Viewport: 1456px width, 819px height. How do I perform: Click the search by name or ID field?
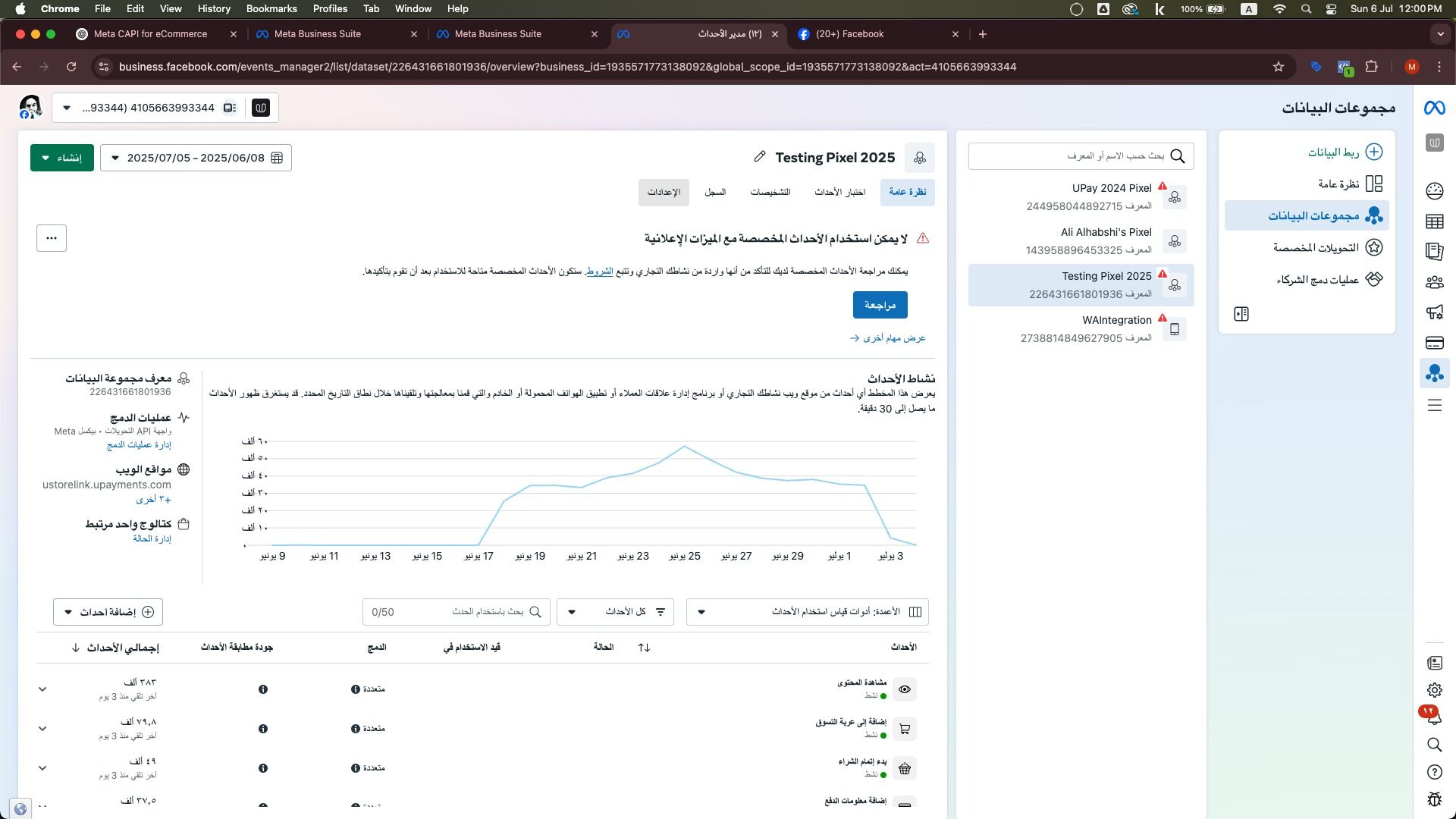(1081, 156)
